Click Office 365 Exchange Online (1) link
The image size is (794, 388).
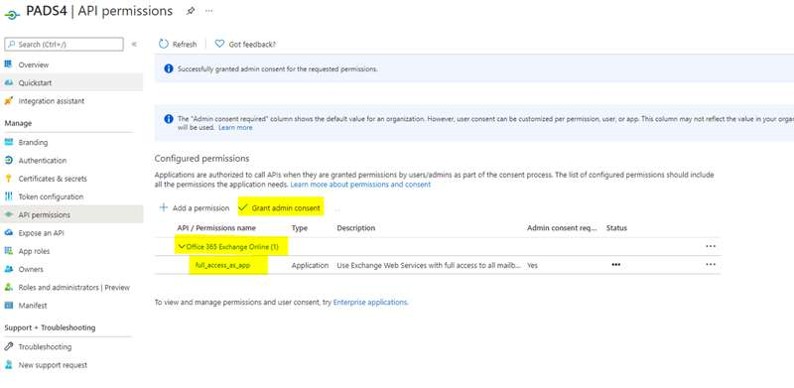(x=232, y=247)
